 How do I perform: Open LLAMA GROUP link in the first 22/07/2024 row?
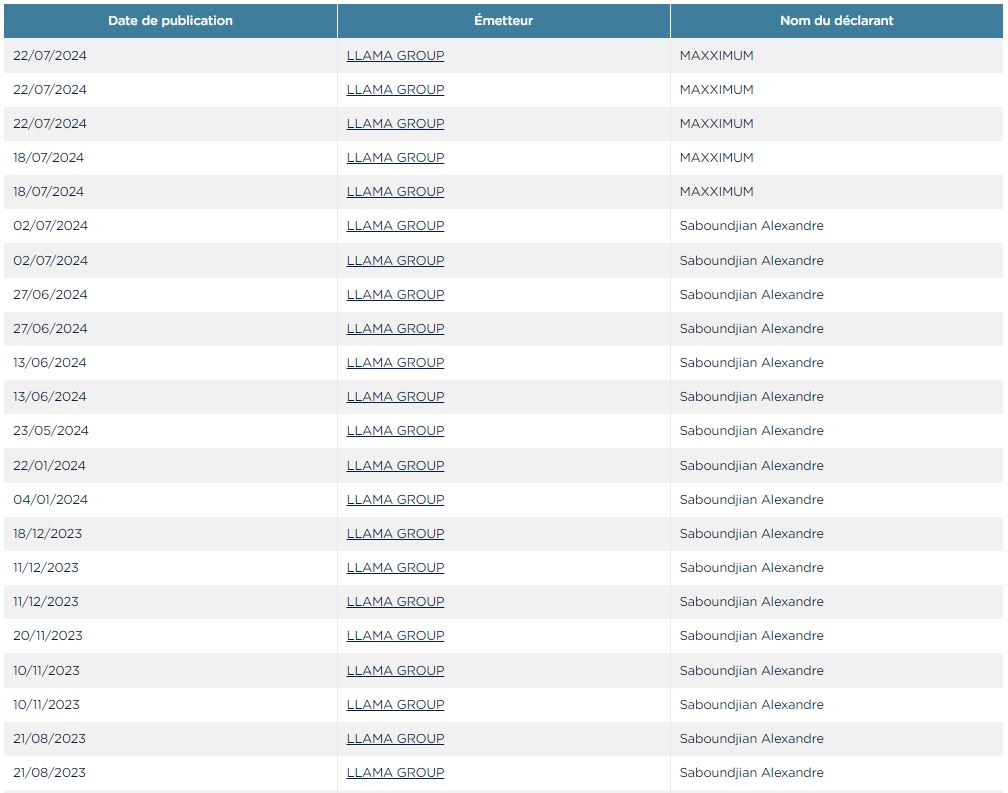(x=395, y=55)
